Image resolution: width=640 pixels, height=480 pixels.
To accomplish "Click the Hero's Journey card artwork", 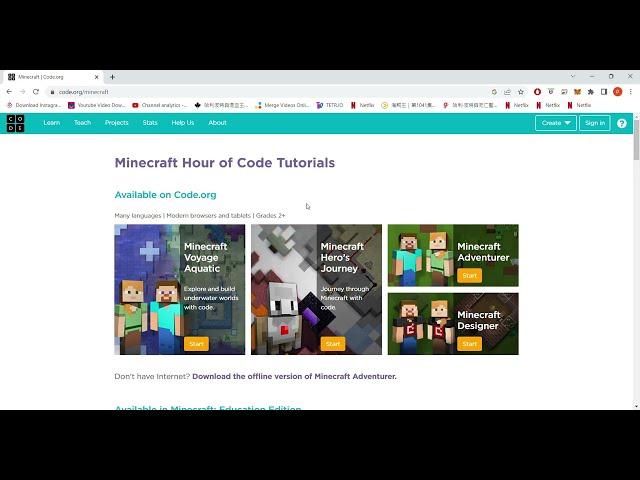I will (284, 289).
